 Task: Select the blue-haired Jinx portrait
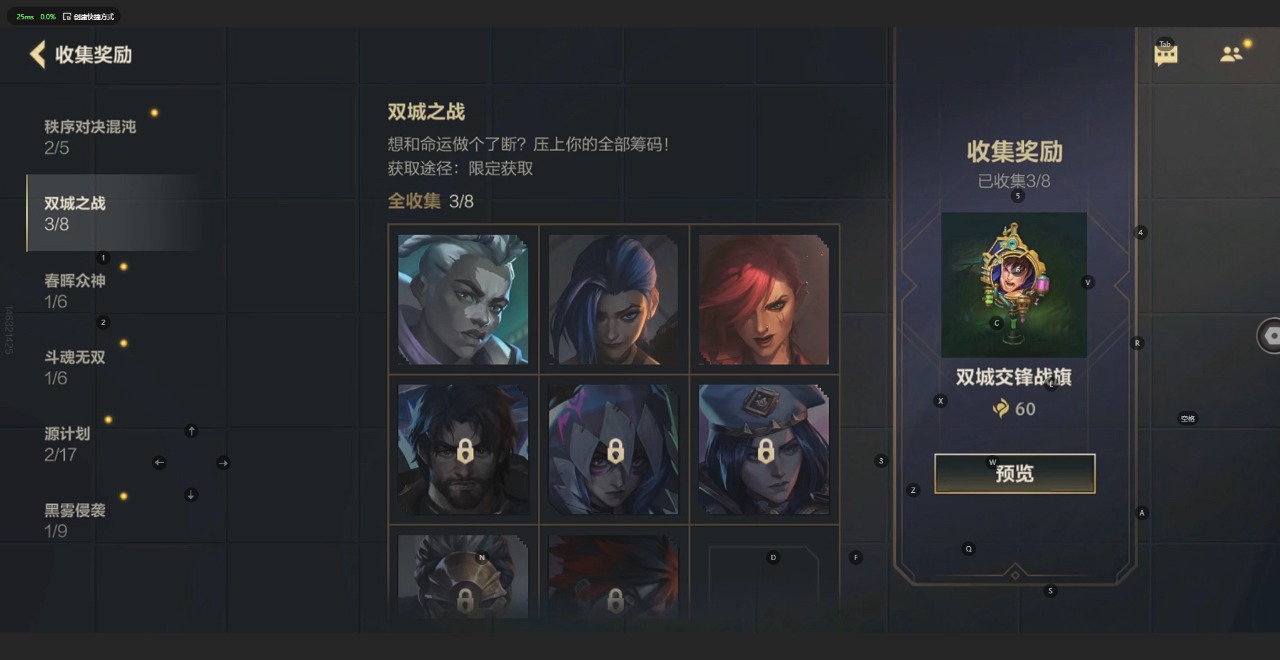[x=614, y=299]
